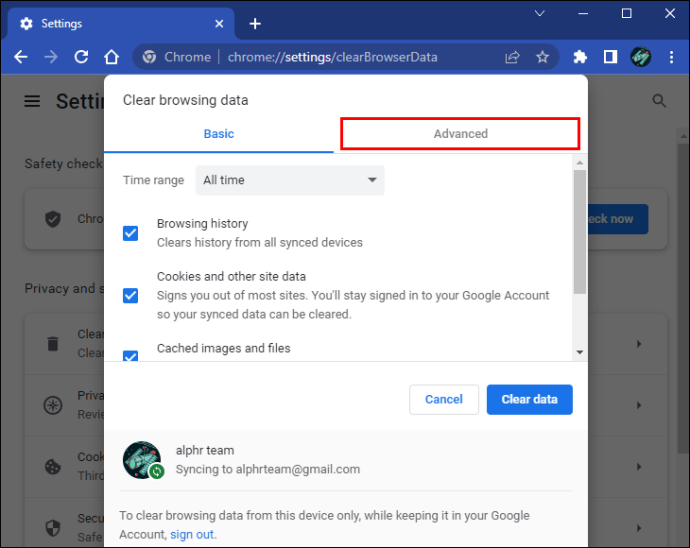Bookmark this page with star icon
The height and width of the screenshot is (548, 690).
pyautogui.click(x=543, y=57)
